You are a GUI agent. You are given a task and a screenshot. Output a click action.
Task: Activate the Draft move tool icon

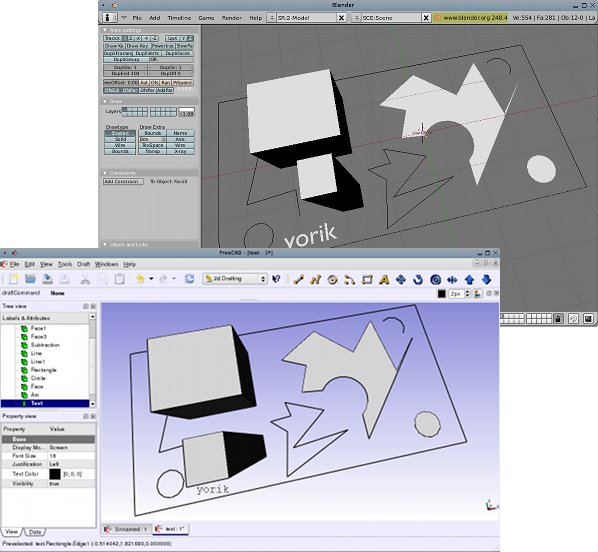click(401, 280)
